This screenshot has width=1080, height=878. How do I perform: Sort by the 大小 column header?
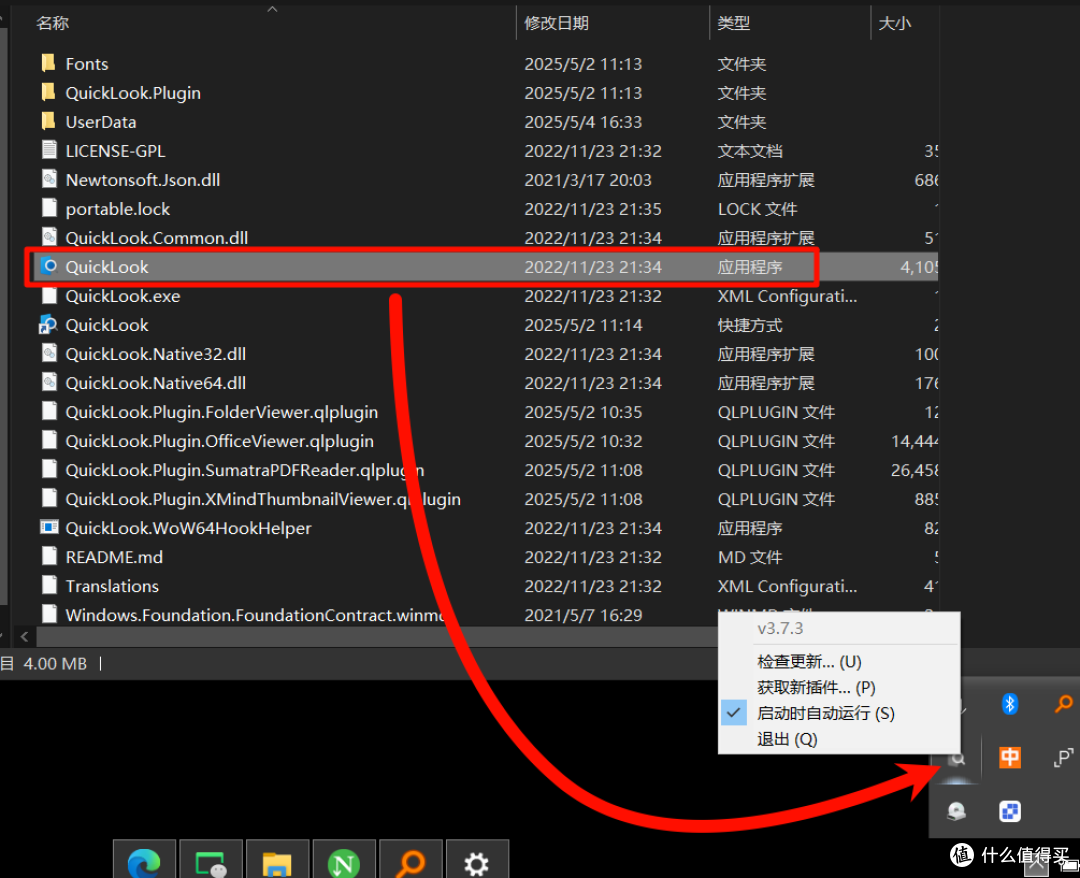point(895,23)
